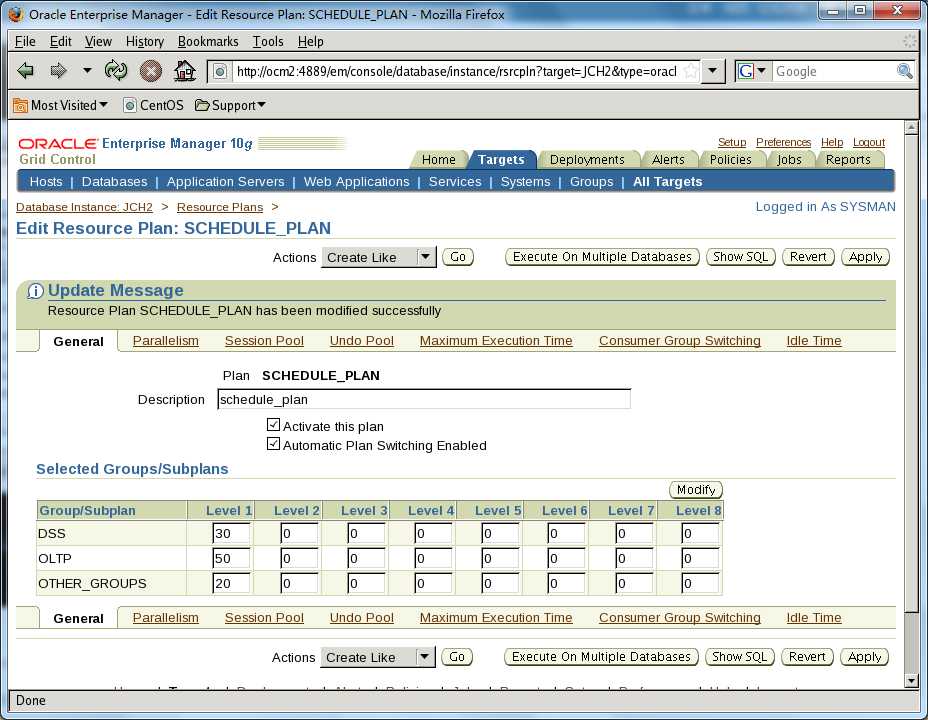
Task: Switch to the Policies tab
Action: (730, 160)
